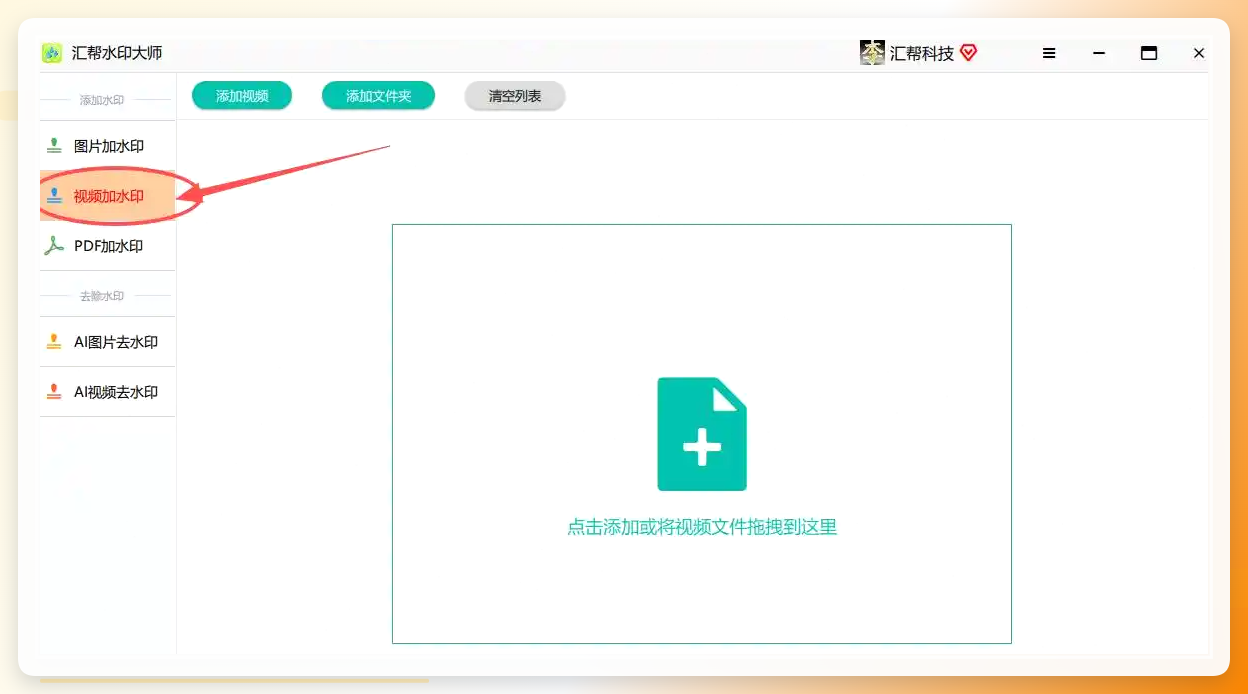Click the AI视频去水印 stamp icon

click(54, 392)
